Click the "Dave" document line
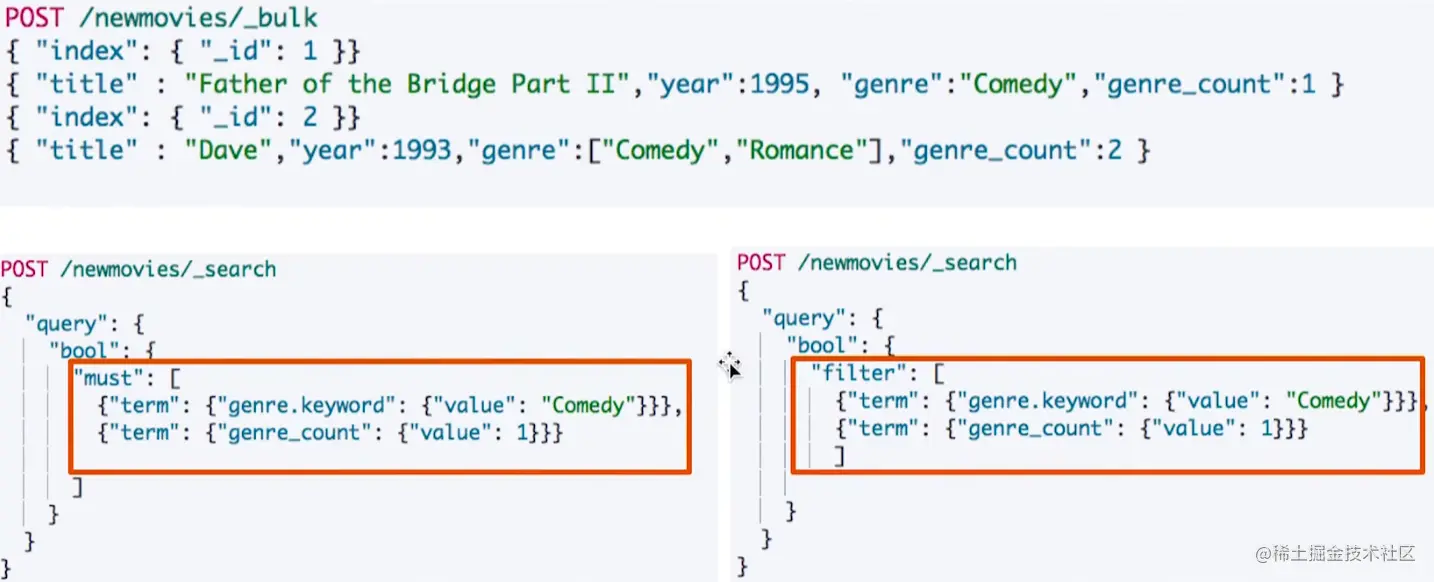The width and height of the screenshot is (1434, 582). tap(577, 151)
